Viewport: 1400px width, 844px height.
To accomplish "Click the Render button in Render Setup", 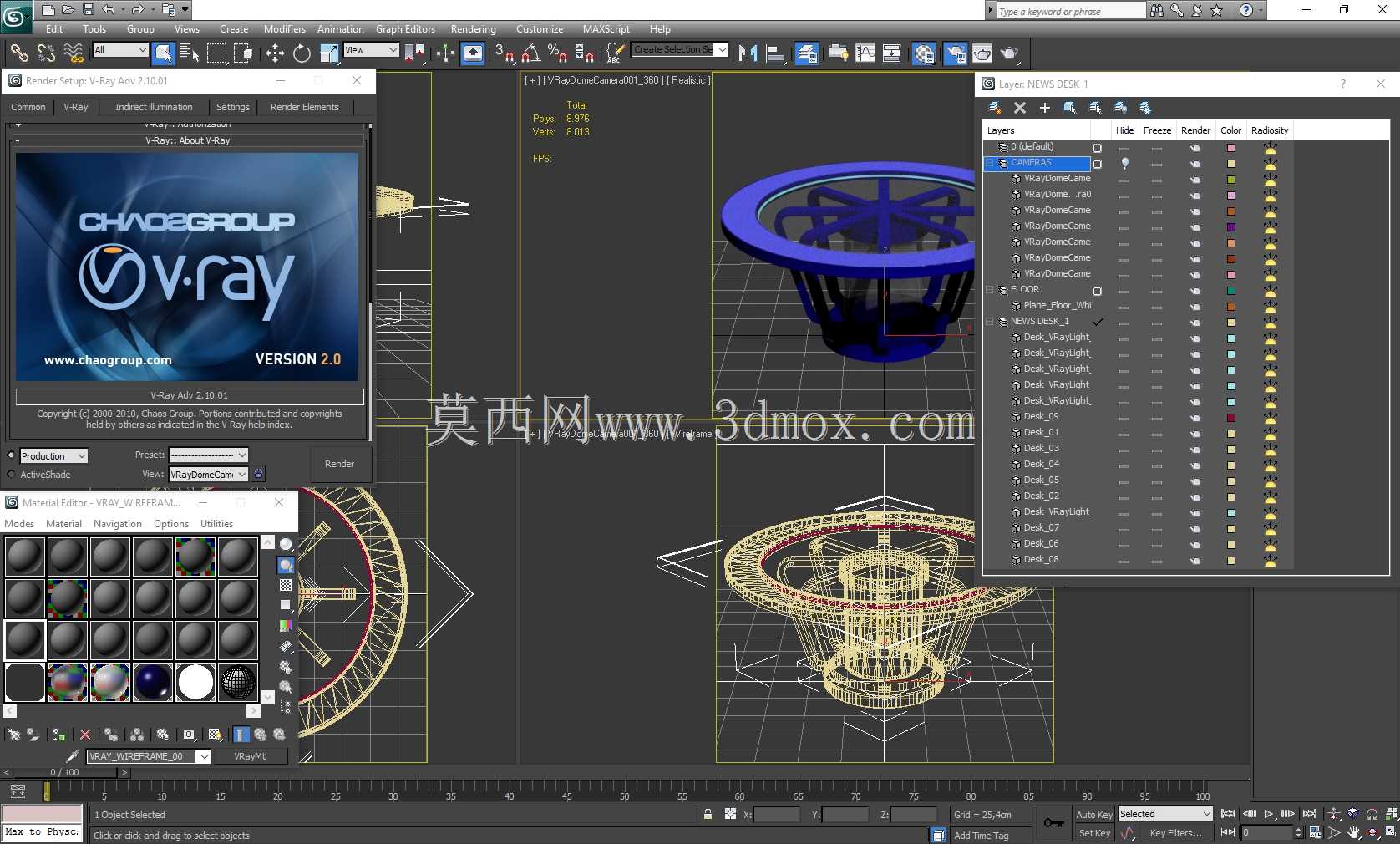I will 339,464.
